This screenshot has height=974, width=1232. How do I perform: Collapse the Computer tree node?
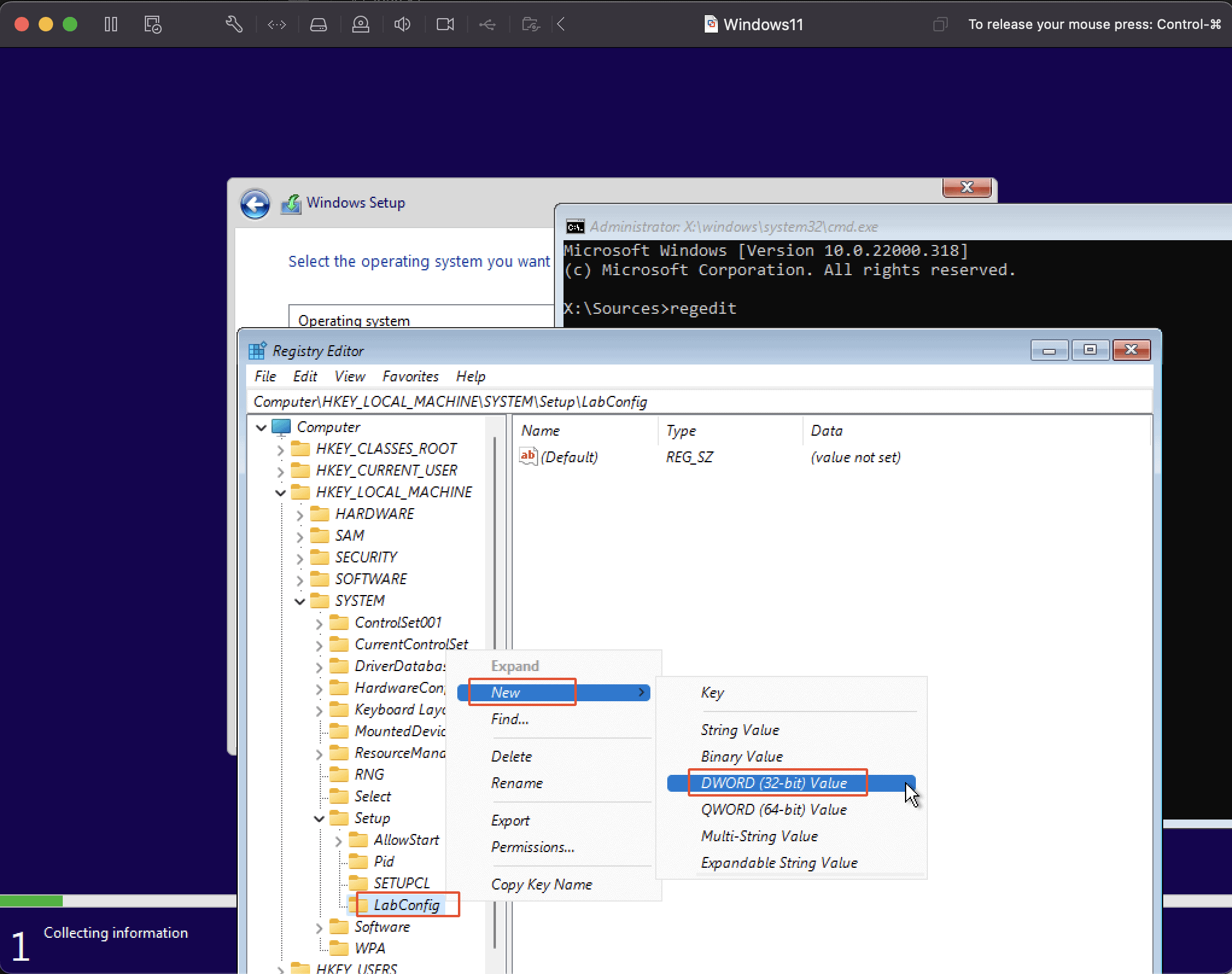(261, 427)
